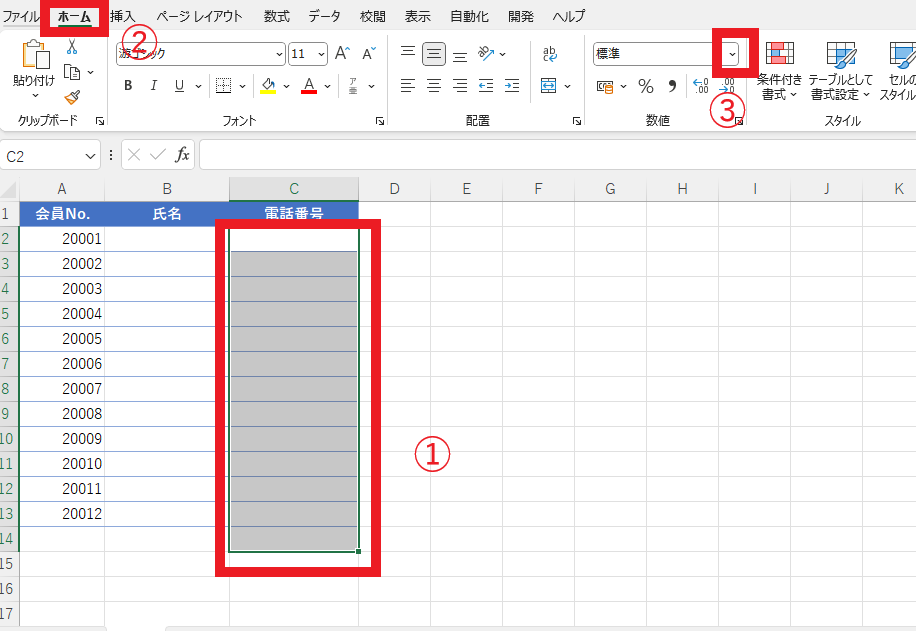The width and height of the screenshot is (916, 631).
Task: Toggle middle vertical alignment
Action: pyautogui.click(x=434, y=54)
